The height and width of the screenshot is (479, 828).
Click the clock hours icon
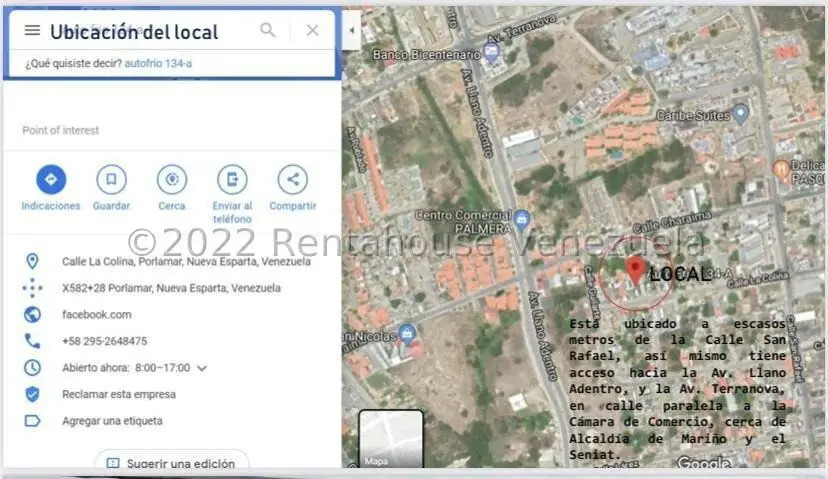tap(32, 368)
